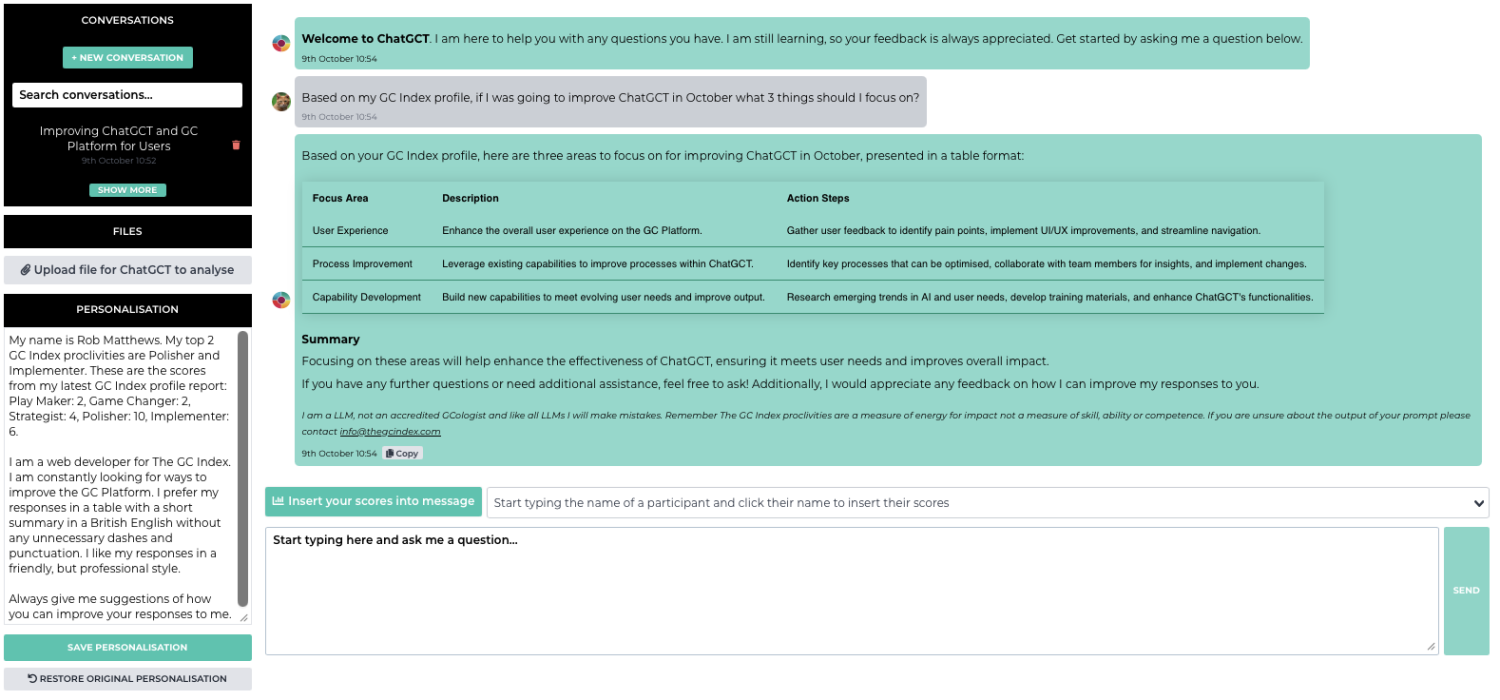Click the user profile avatar beside the question

[x=282, y=102]
